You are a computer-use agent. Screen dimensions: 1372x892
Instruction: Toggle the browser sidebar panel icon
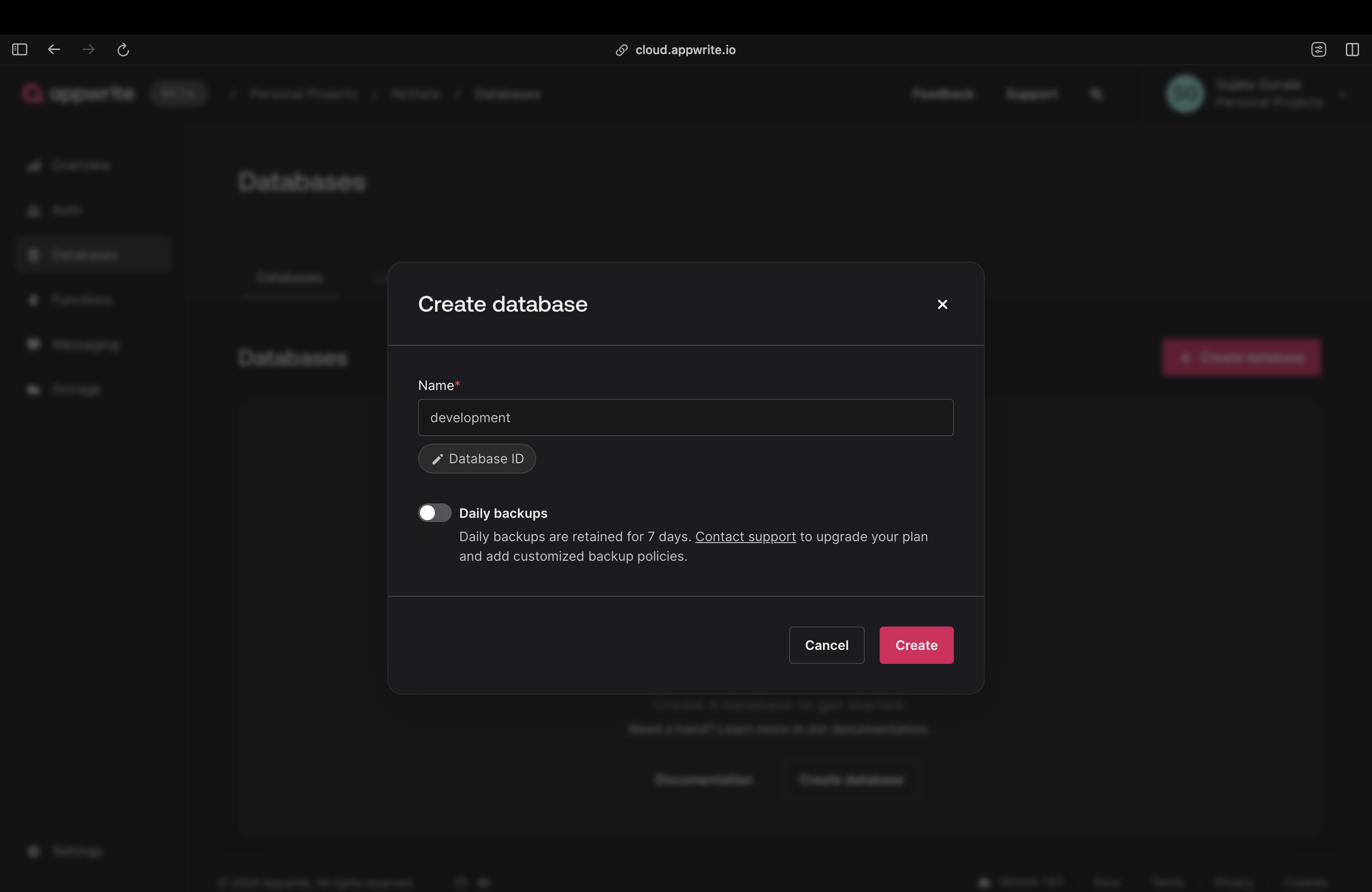20,49
